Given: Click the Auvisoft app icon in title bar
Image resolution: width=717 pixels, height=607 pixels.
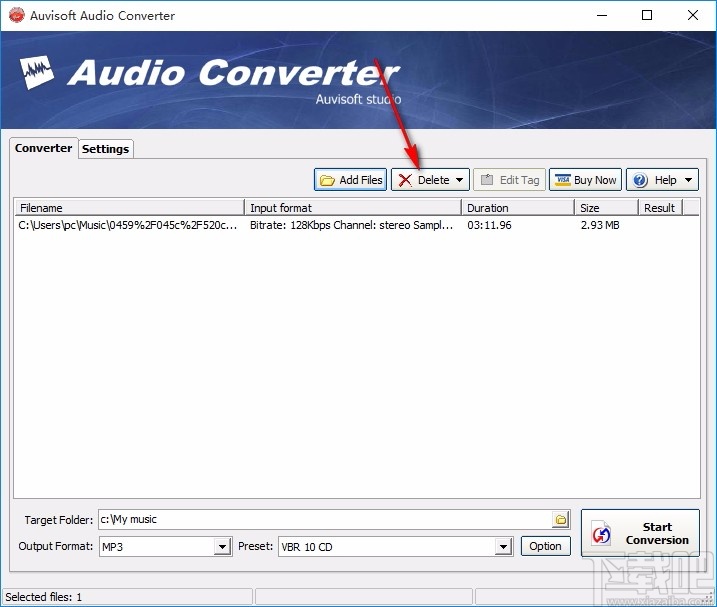Looking at the screenshot, I should 17,15.
